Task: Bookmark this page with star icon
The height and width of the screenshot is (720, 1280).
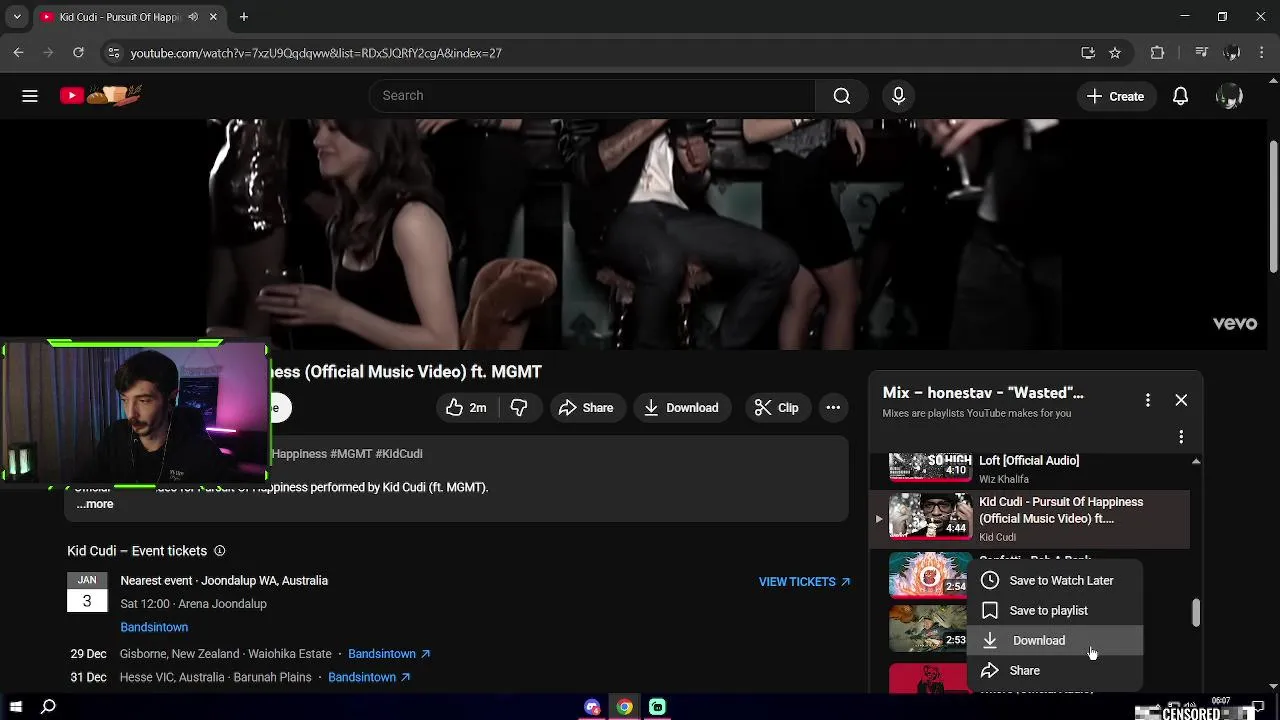Action: pos(1115,53)
